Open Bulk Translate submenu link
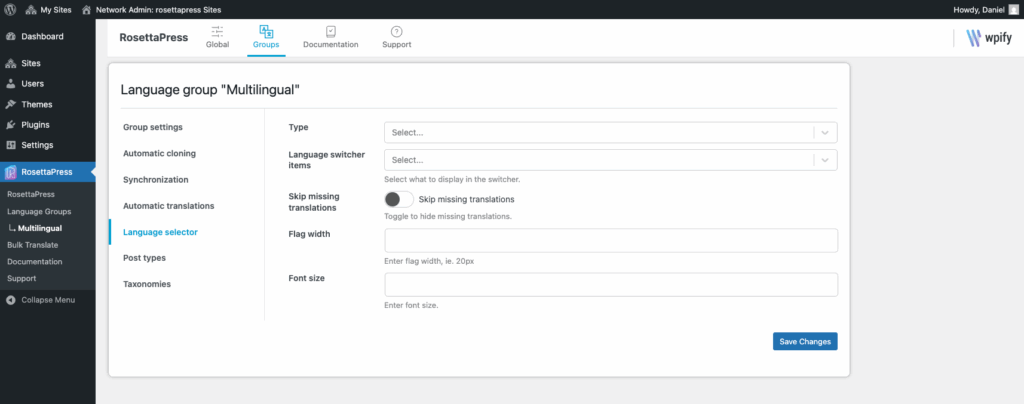The image size is (1024, 404). coord(33,245)
